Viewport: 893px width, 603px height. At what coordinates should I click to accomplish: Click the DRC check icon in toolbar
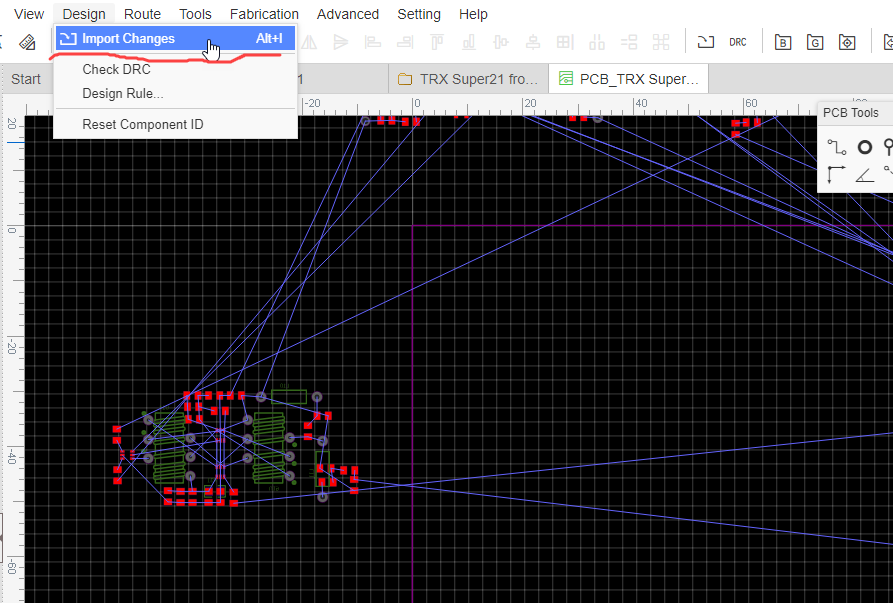[738, 42]
